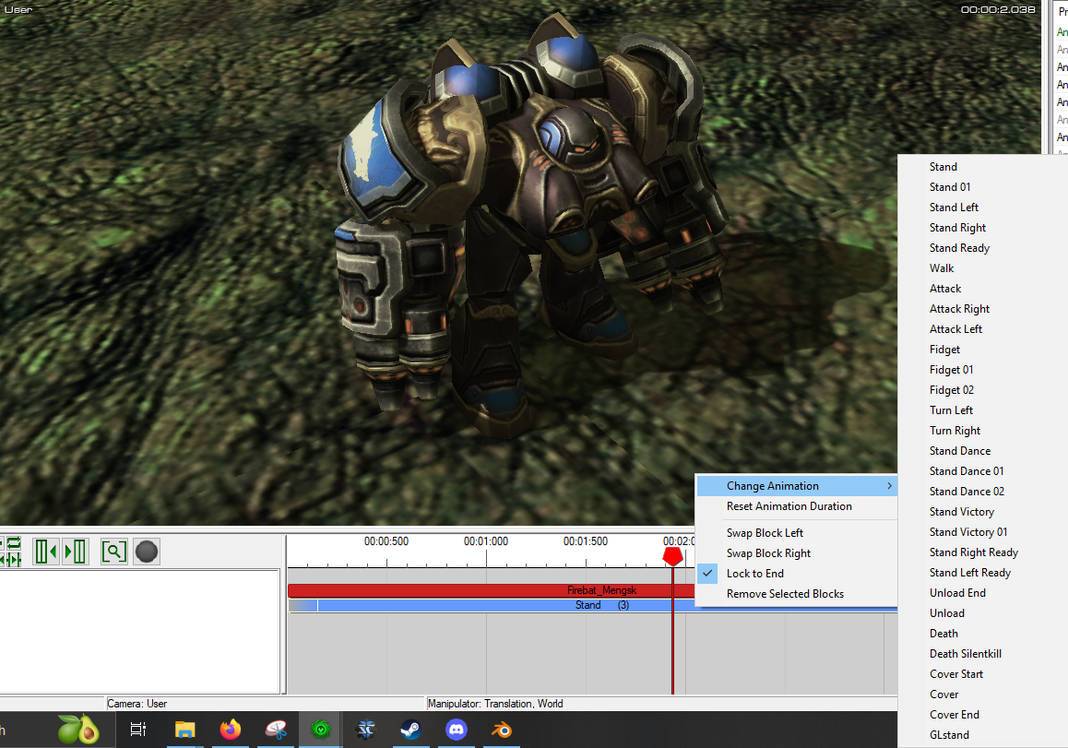Viewport: 1068px width, 748px height.
Task: Select Stand Left animation
Action: pos(954,207)
